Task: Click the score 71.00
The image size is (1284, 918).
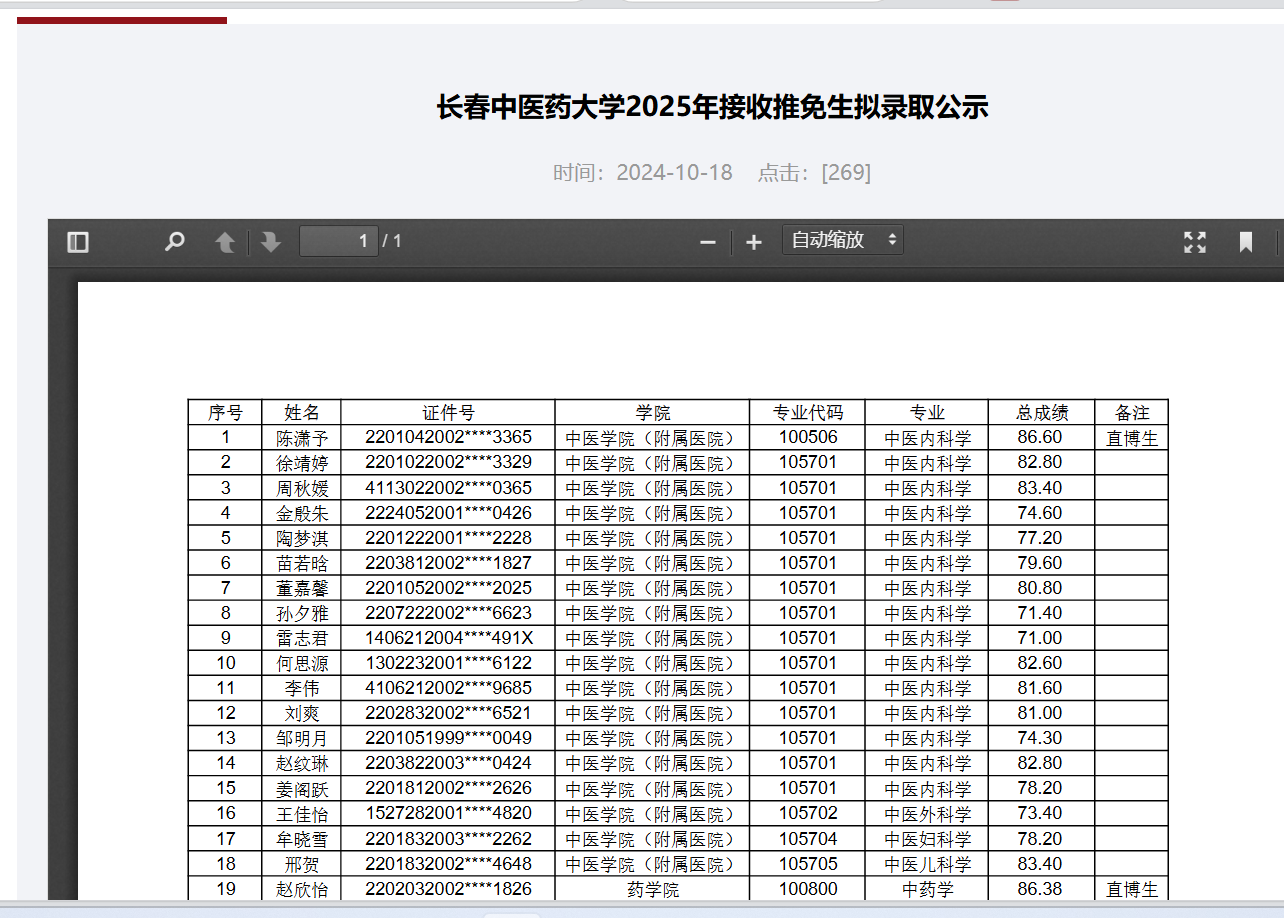Action: 1040,637
